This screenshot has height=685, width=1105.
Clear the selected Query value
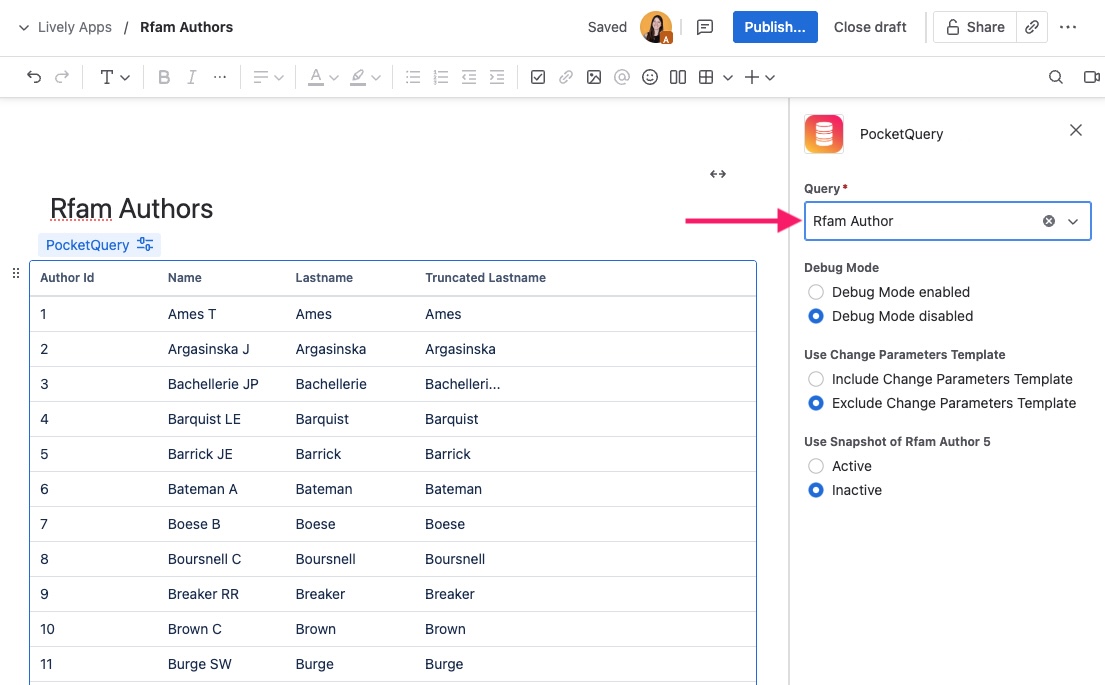point(1049,221)
